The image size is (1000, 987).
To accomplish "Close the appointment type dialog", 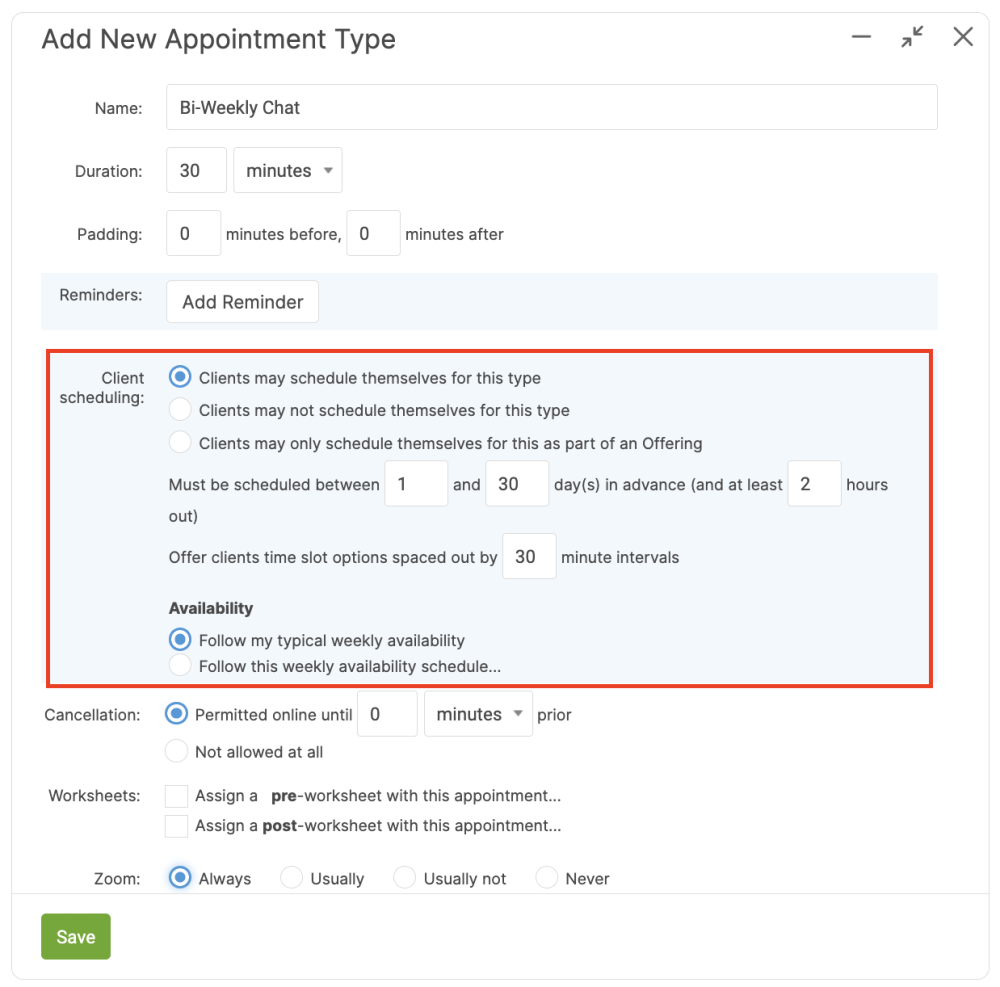I will (963, 37).
